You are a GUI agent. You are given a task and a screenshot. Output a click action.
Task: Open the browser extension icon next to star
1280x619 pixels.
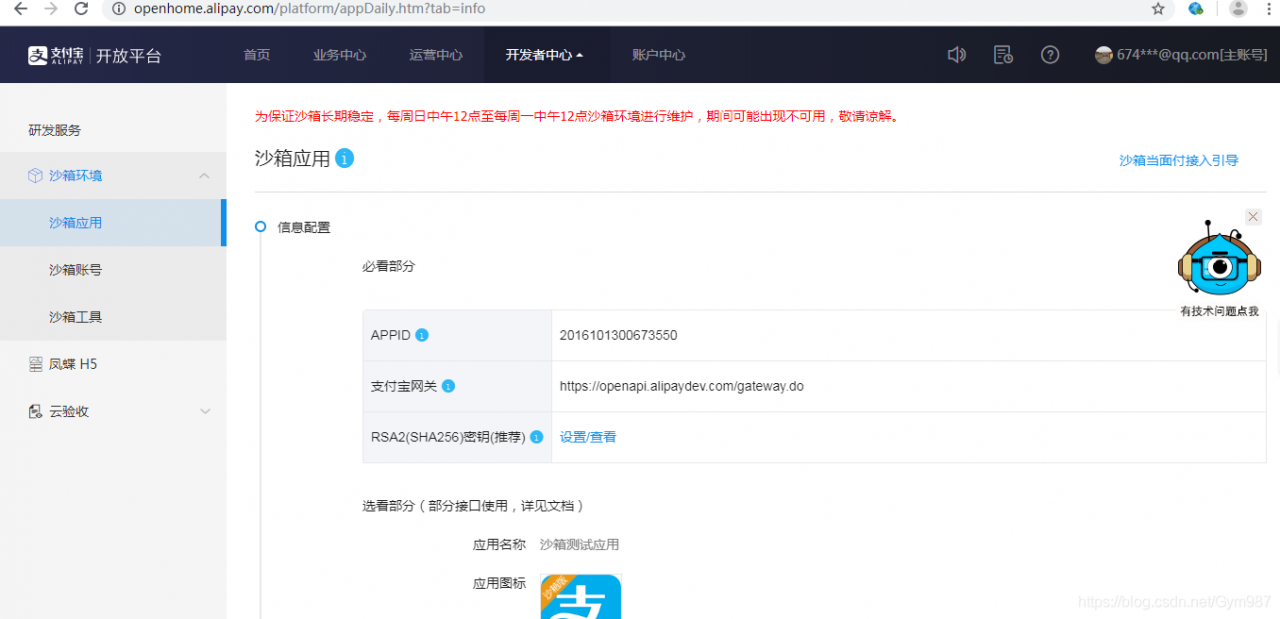1196,9
